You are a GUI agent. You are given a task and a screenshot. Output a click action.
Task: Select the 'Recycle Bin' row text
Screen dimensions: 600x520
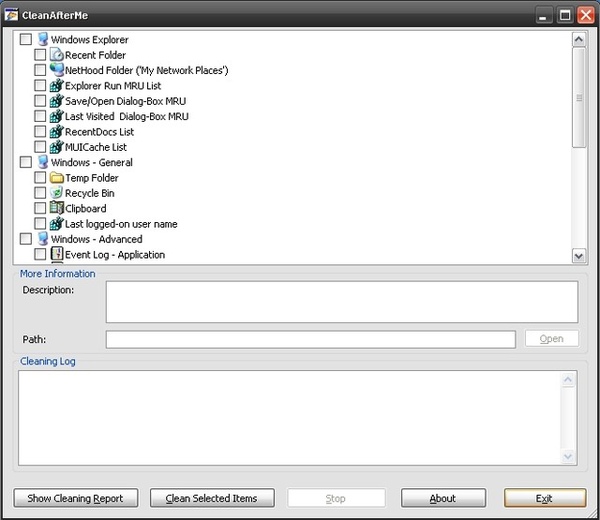coord(90,193)
